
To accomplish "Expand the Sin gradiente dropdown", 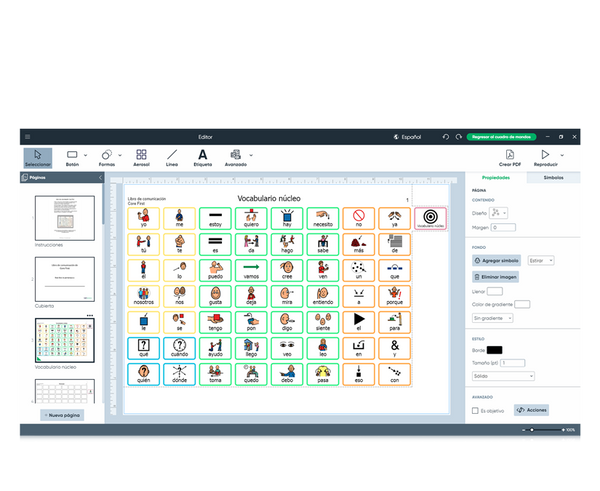I will tap(493, 318).
